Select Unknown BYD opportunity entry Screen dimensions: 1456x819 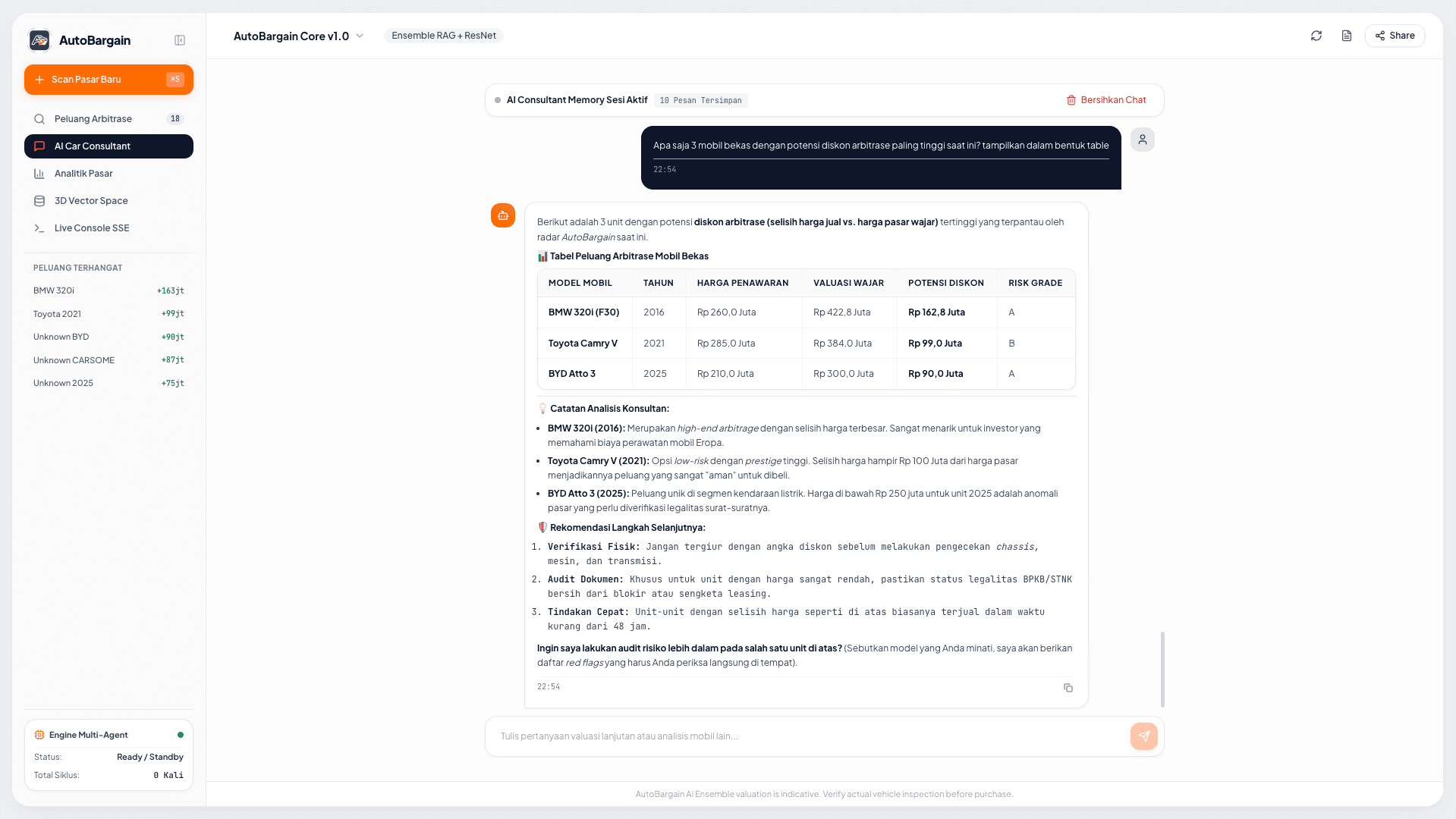(x=108, y=337)
